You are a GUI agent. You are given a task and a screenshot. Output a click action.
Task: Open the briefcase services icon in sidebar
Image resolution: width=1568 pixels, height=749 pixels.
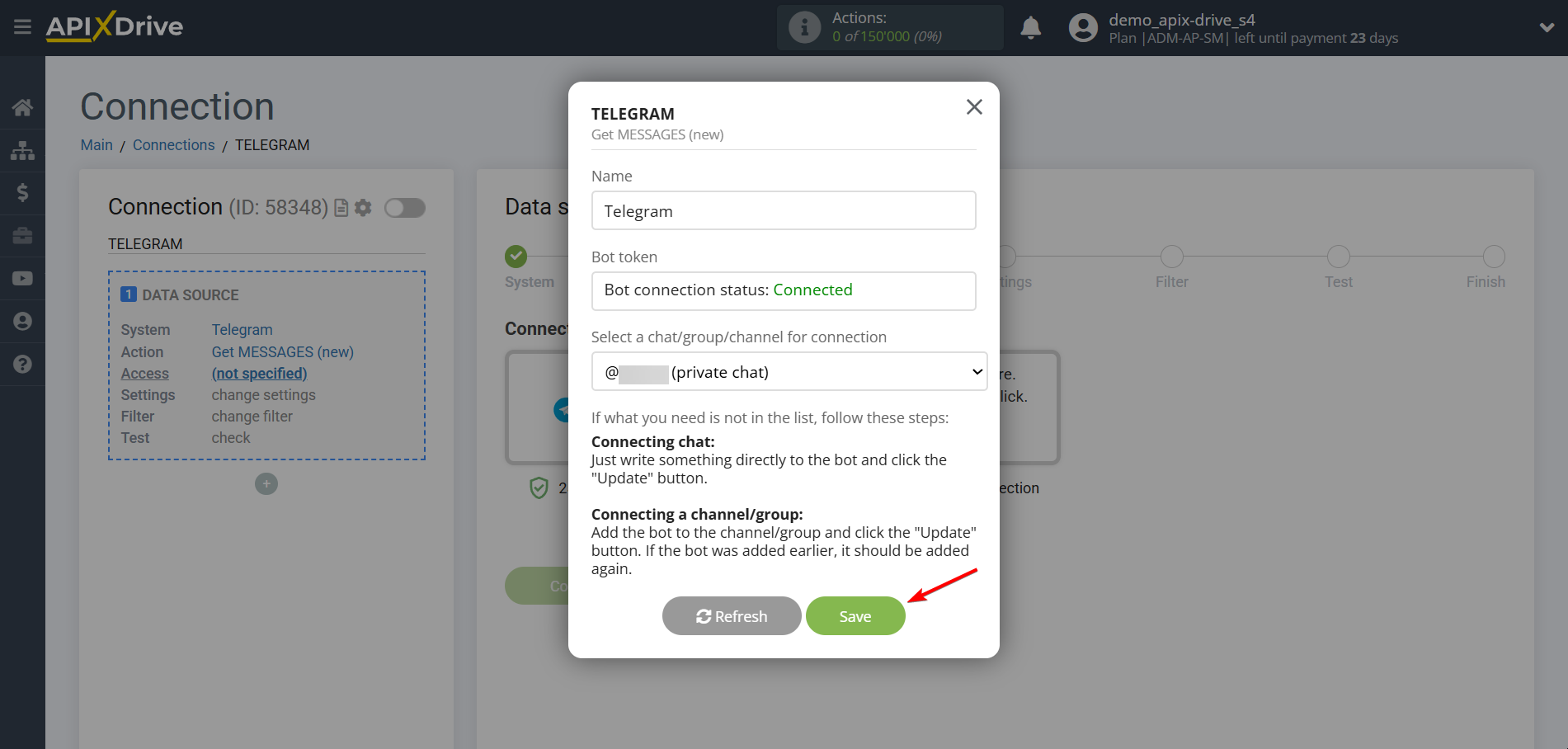[22, 236]
